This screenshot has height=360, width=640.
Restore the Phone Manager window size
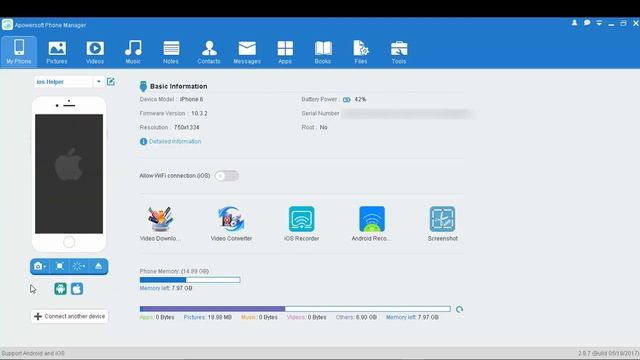click(x=623, y=23)
